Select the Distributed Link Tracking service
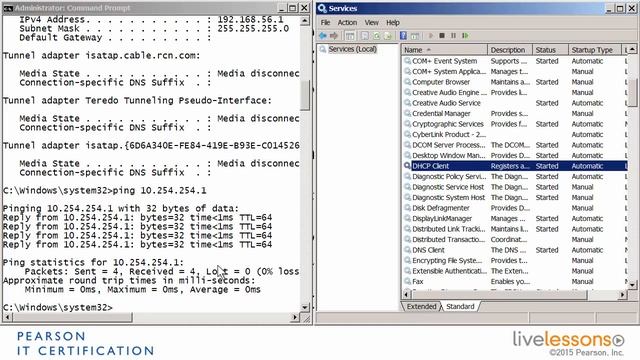 click(515, 229)
